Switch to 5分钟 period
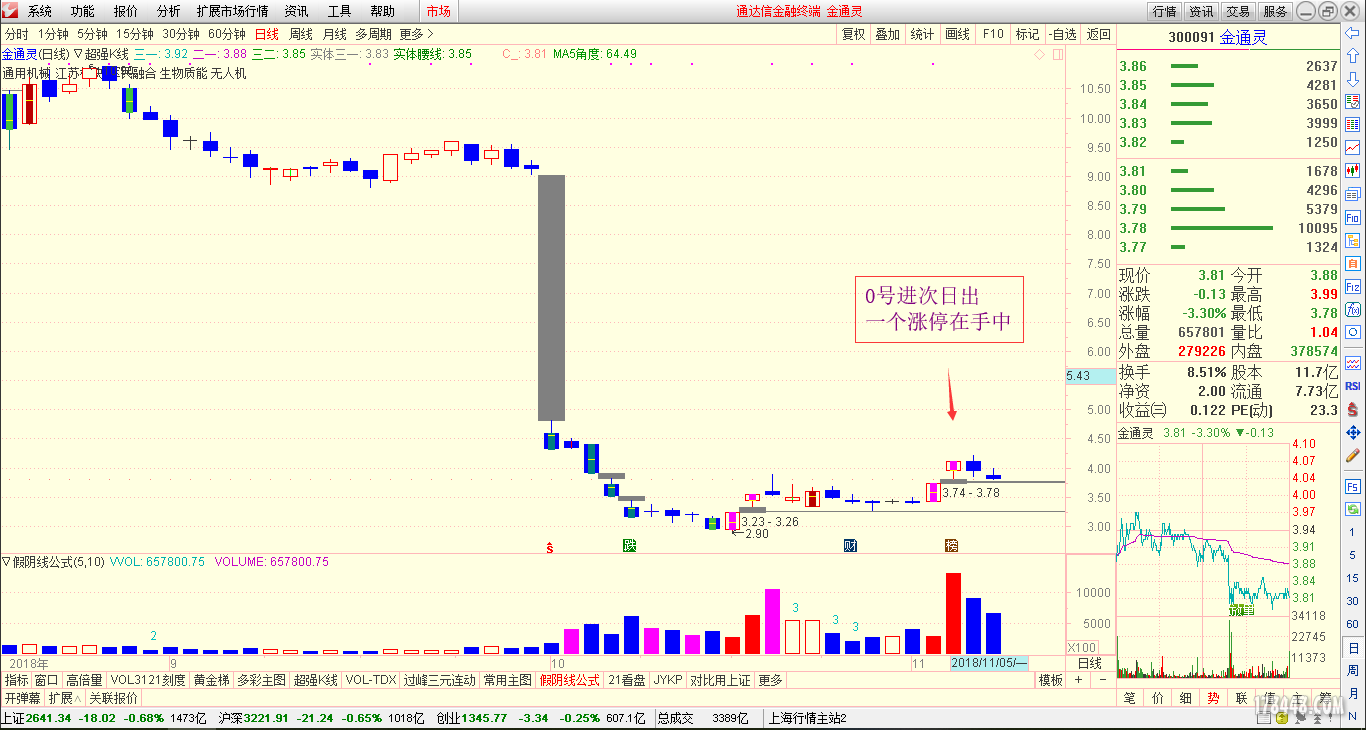This screenshot has height=730, width=1366. tap(92, 34)
